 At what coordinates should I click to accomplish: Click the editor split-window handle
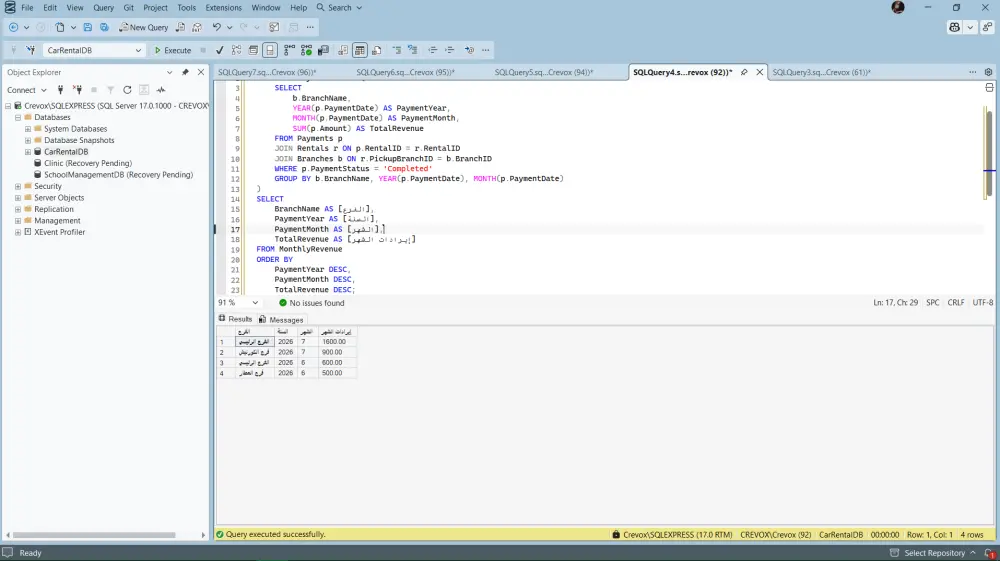989,87
